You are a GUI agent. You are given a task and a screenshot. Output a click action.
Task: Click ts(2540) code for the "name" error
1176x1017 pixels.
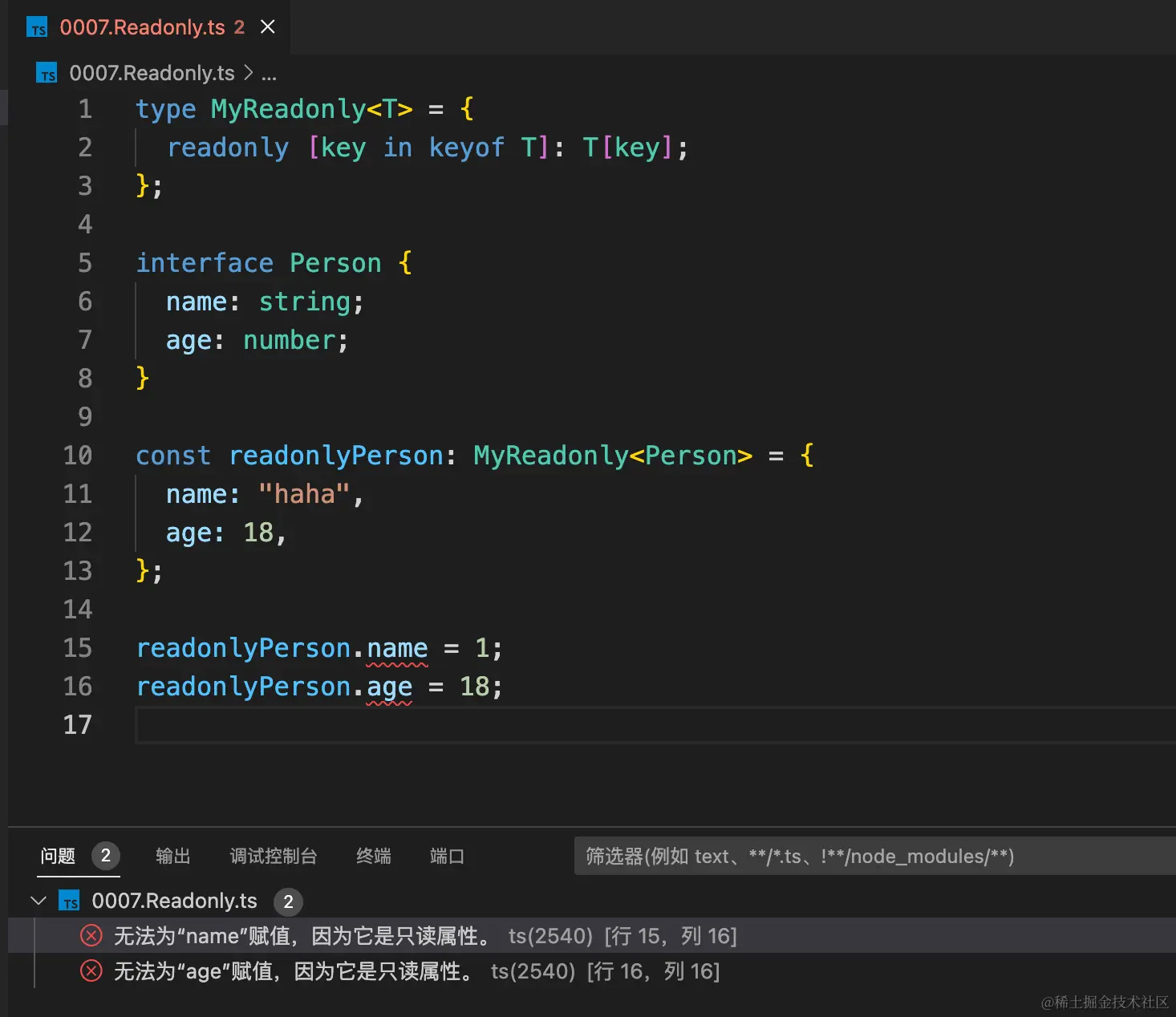[x=550, y=936]
